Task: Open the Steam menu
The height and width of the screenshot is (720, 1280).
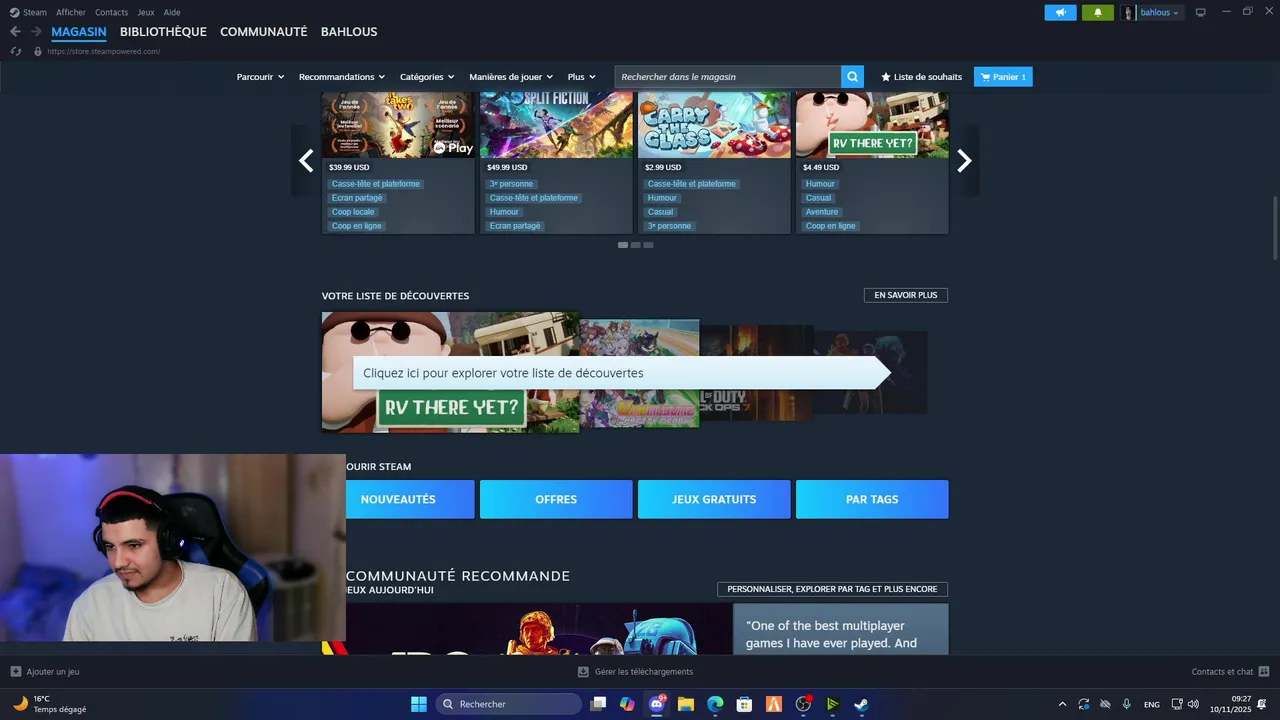Action: pos(34,12)
